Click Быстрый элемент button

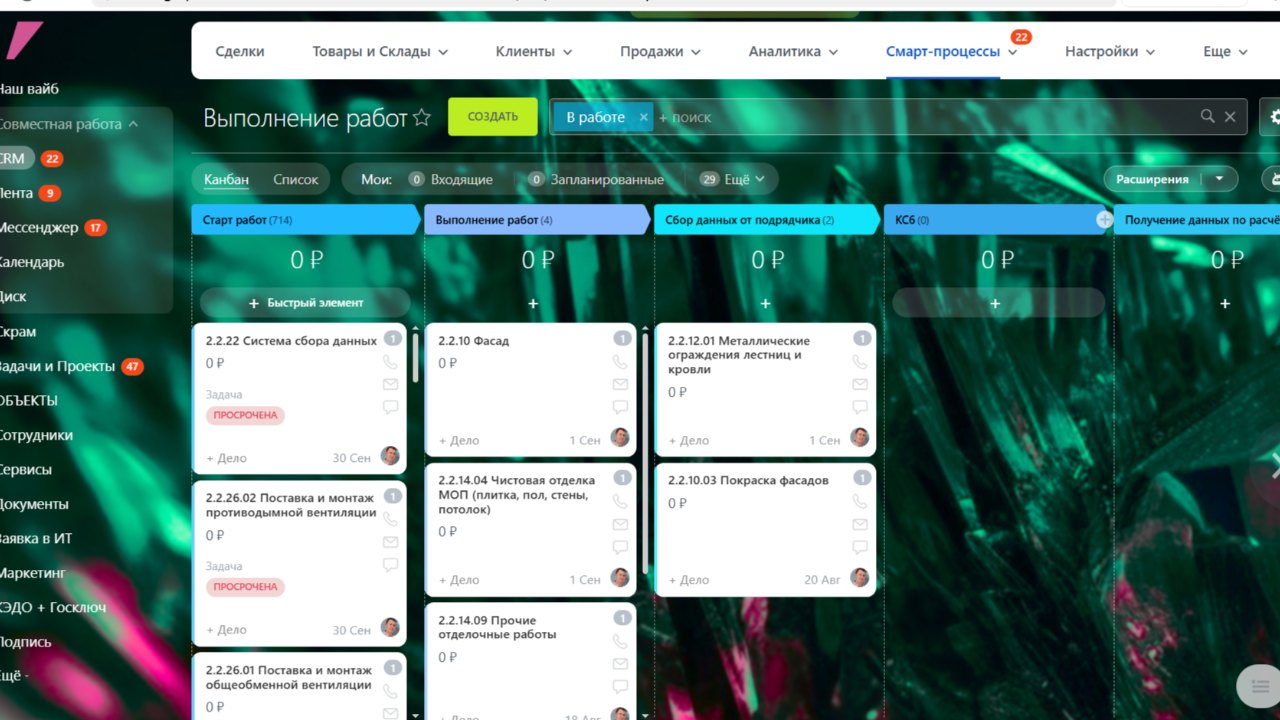305,302
